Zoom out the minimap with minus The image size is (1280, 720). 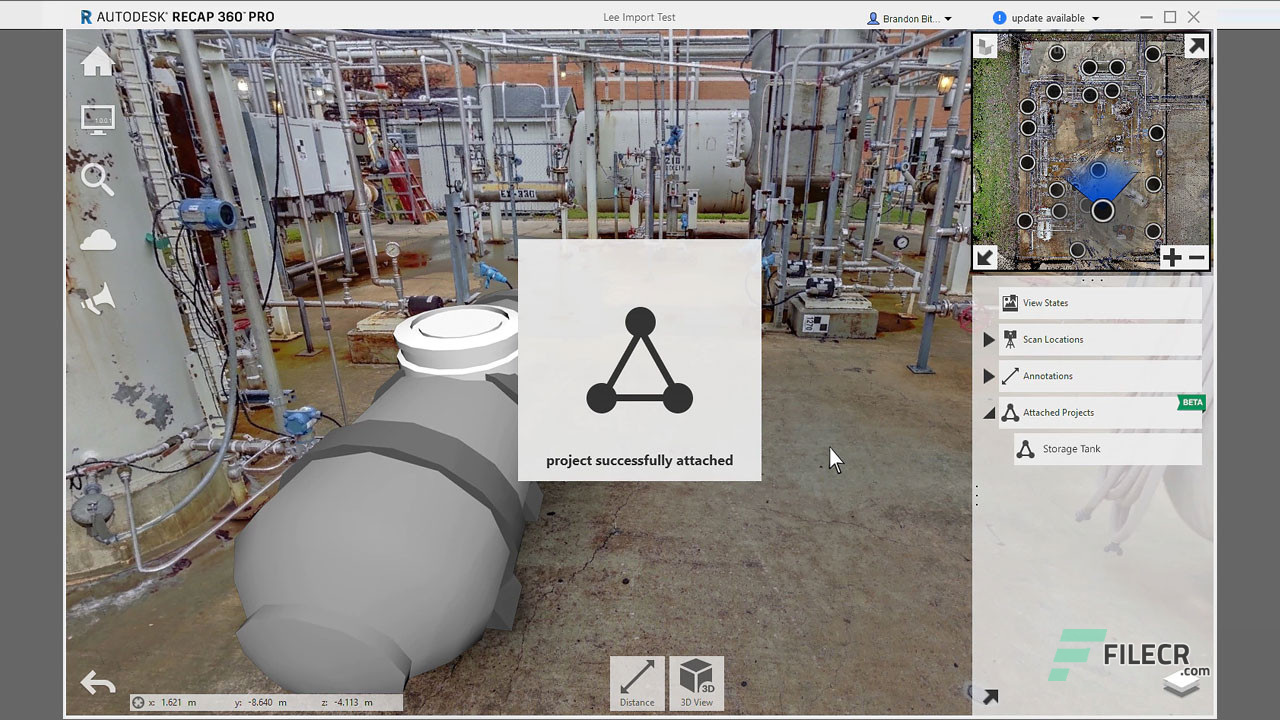[1196, 258]
